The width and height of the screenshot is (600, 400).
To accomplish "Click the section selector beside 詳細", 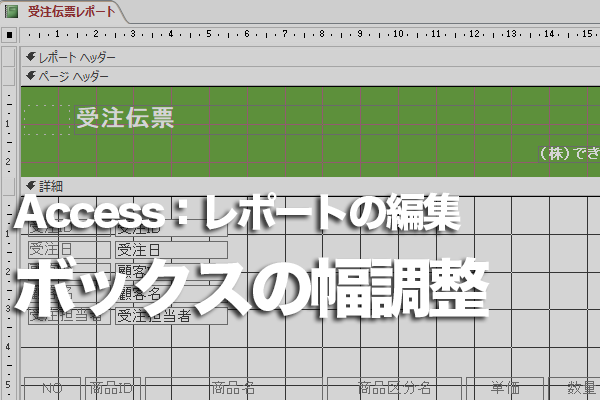I will pos(9,186).
